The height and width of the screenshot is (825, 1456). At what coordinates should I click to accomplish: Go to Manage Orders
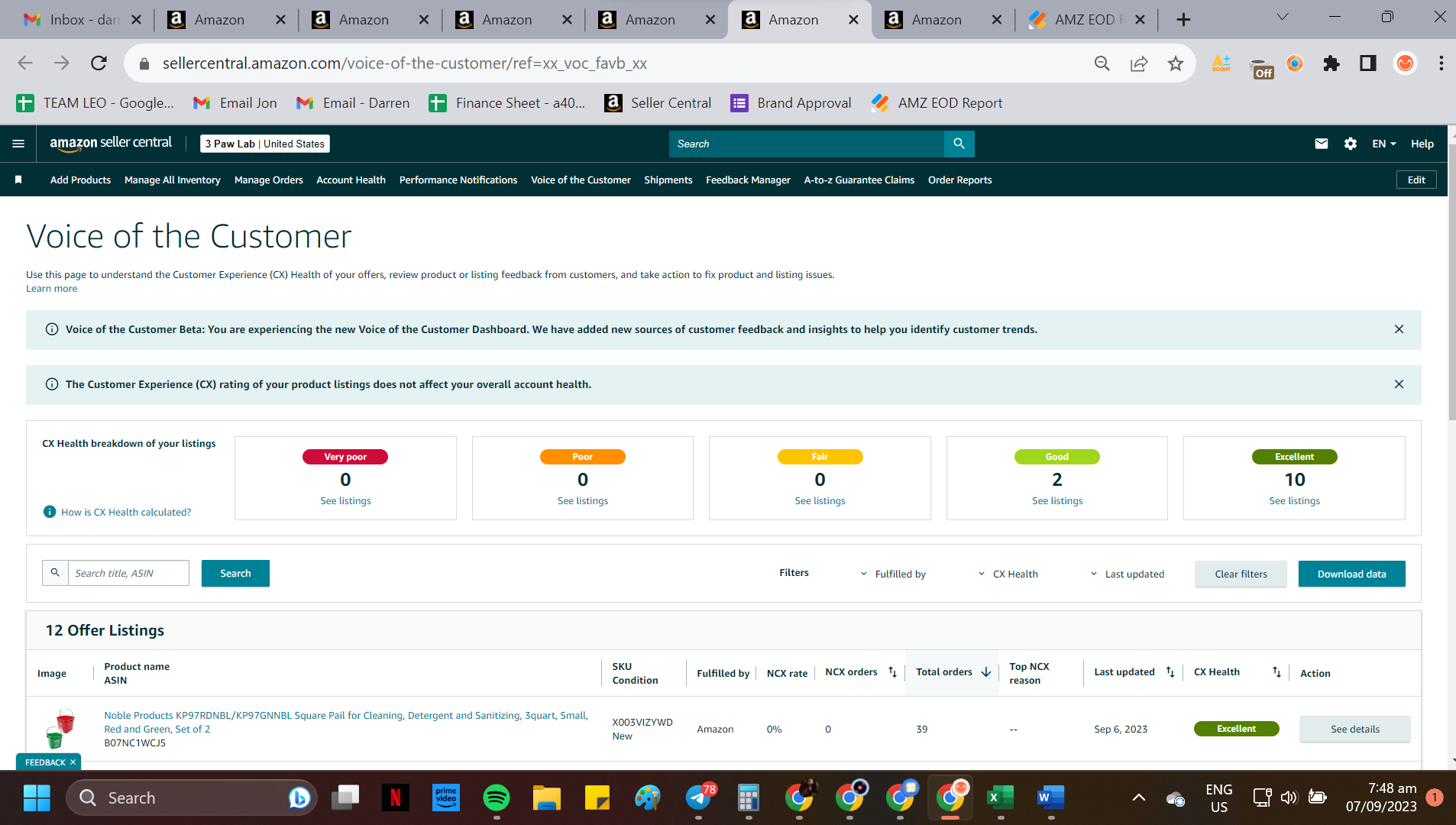(x=268, y=180)
